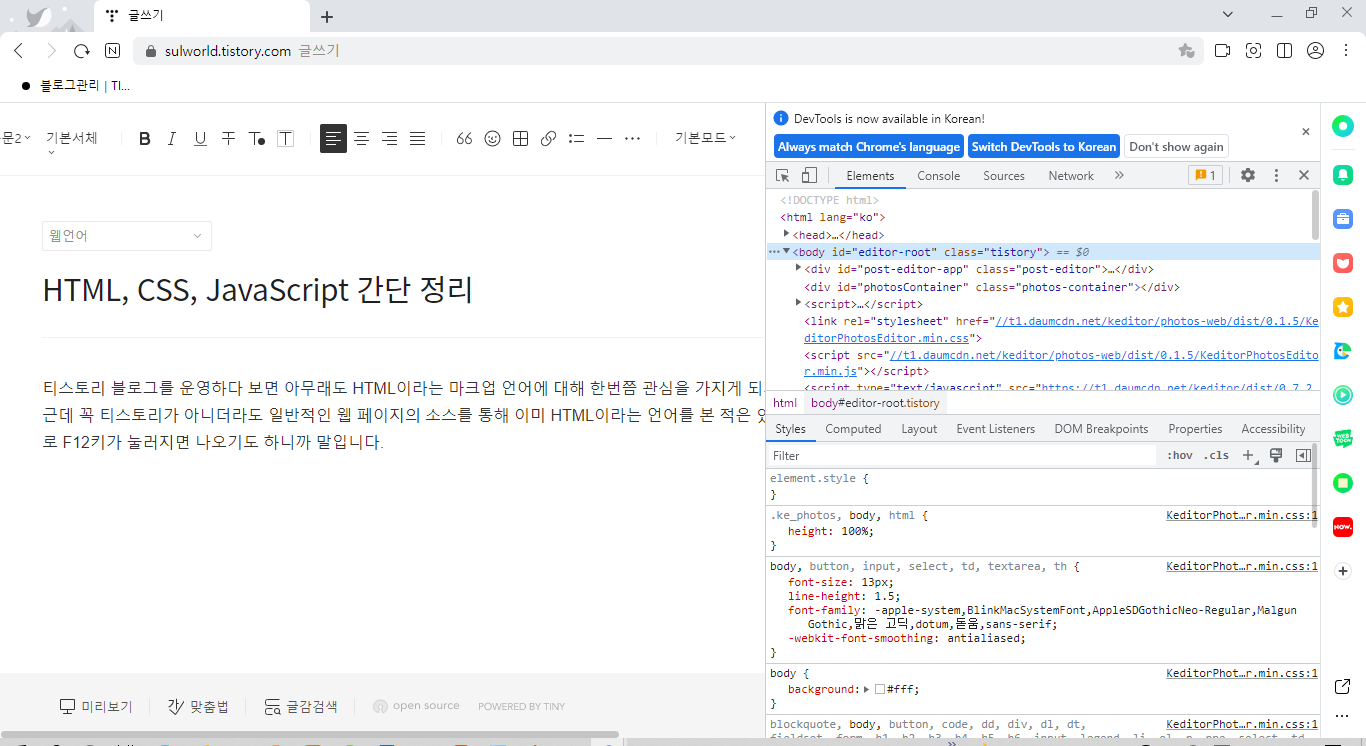1366x746 pixels.
Task: Show more DevTools tabs chevron
Action: click(x=1119, y=175)
